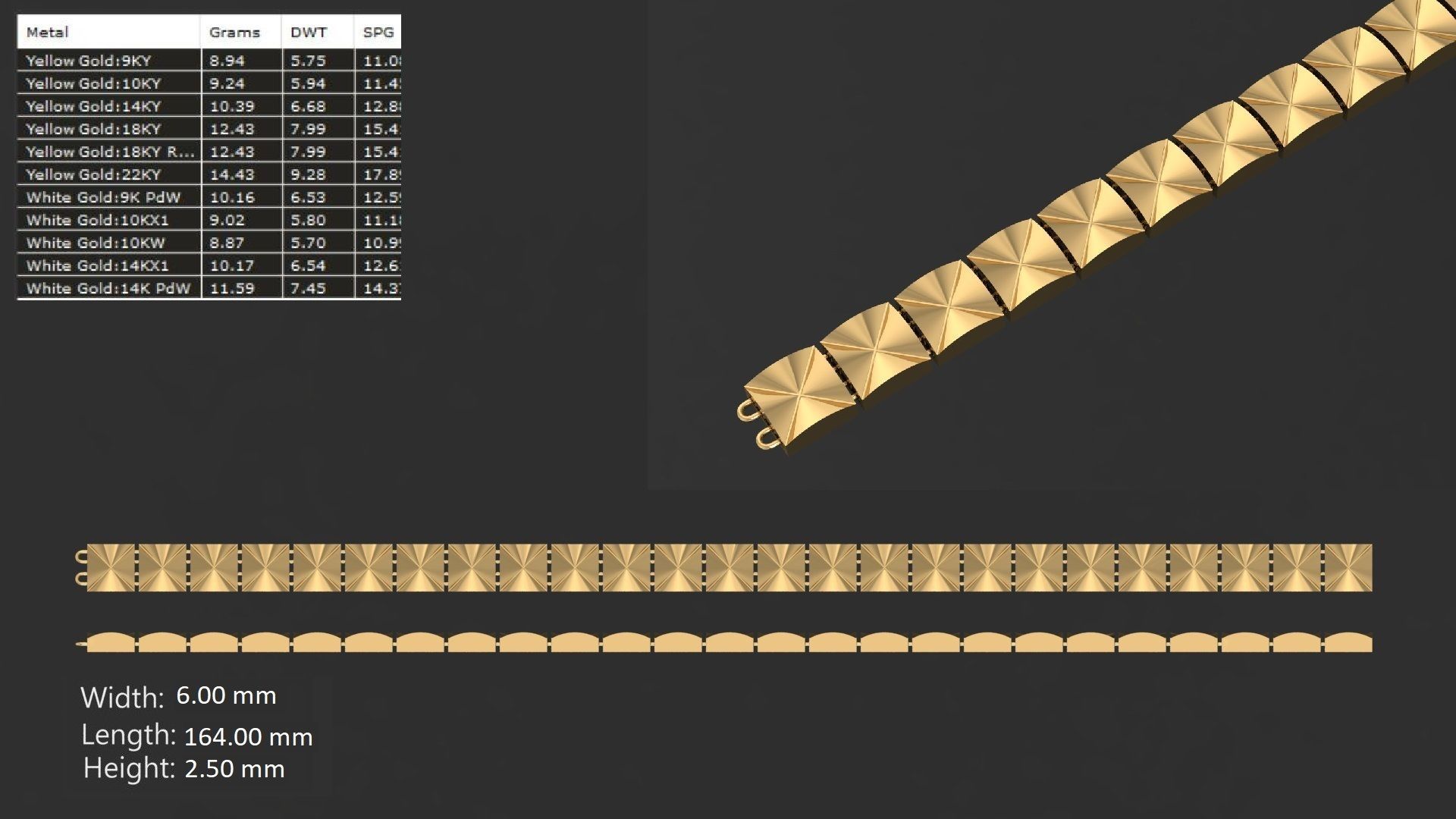
Task: Click the 7.45 DWT value
Action: click(308, 288)
